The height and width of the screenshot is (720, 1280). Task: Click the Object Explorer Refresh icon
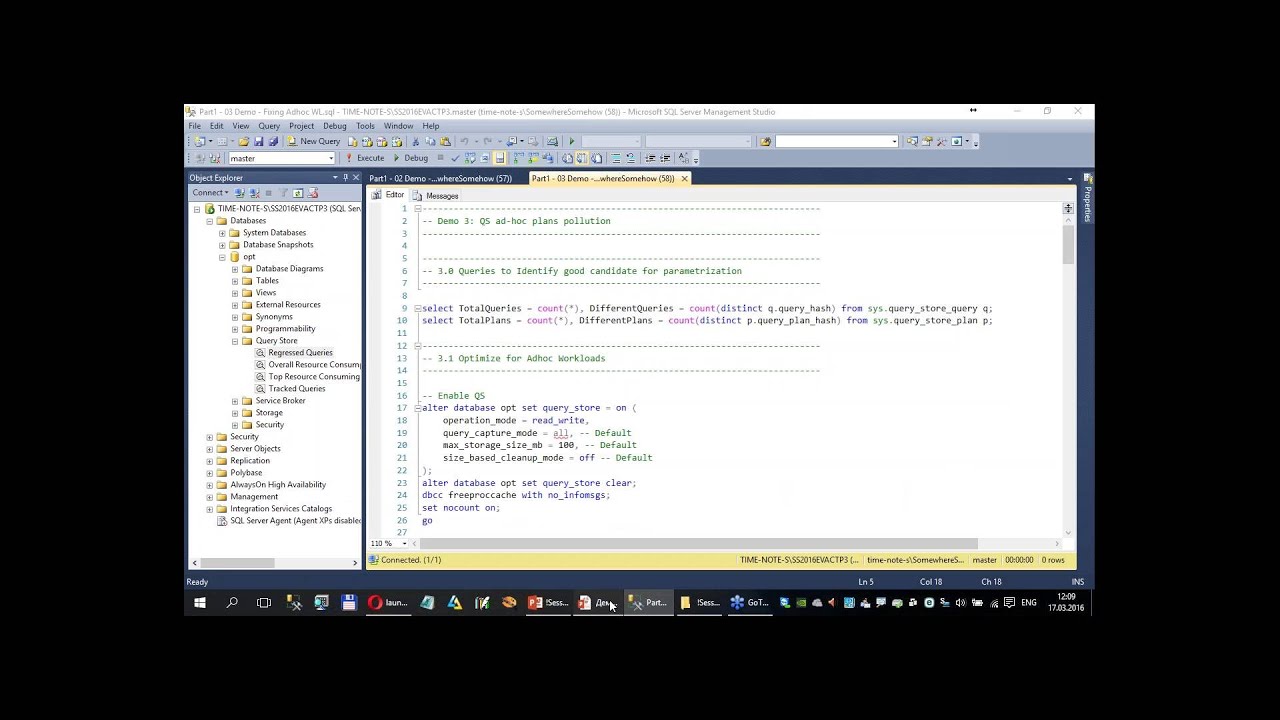298,192
